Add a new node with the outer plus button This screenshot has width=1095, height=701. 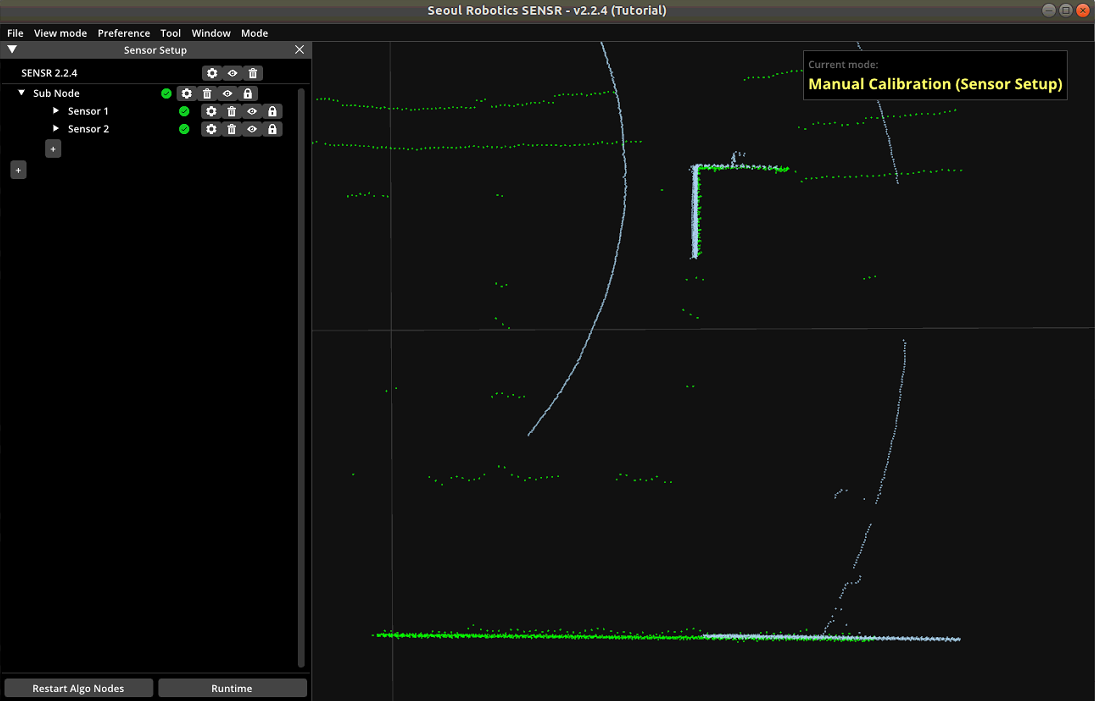tap(18, 170)
